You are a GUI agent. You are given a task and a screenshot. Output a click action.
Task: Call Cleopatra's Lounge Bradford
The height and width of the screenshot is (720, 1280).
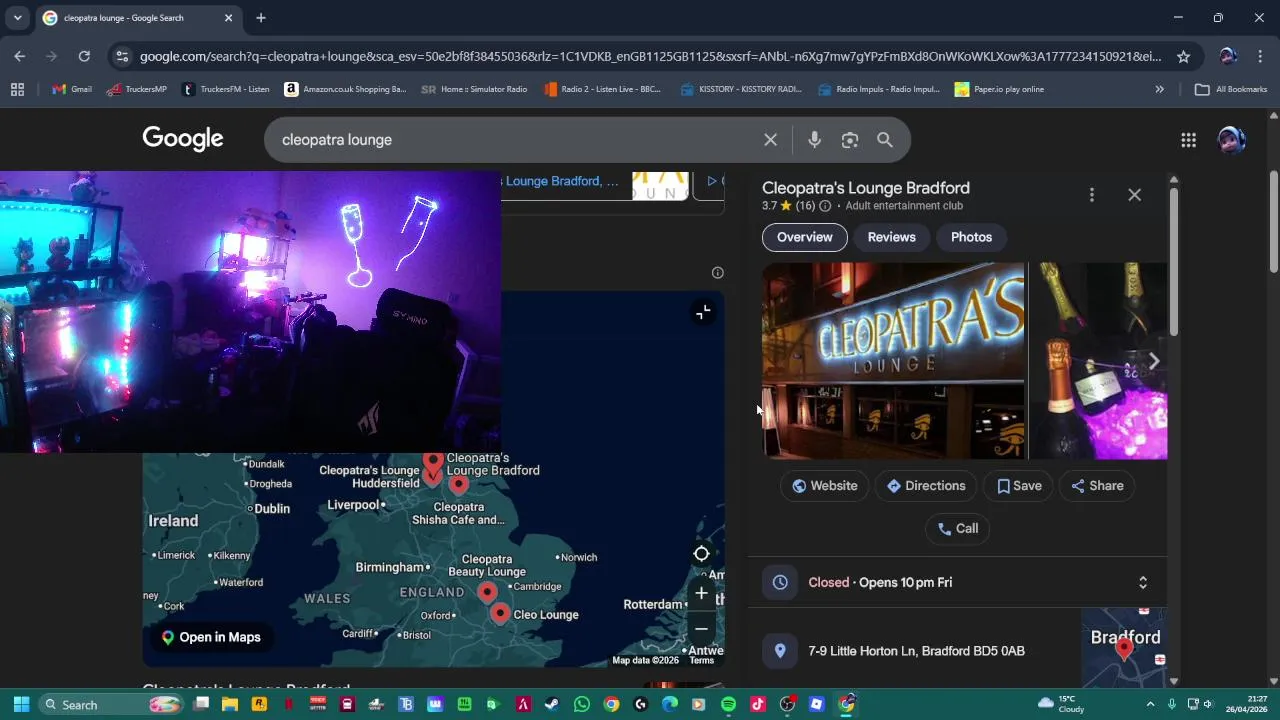957,529
